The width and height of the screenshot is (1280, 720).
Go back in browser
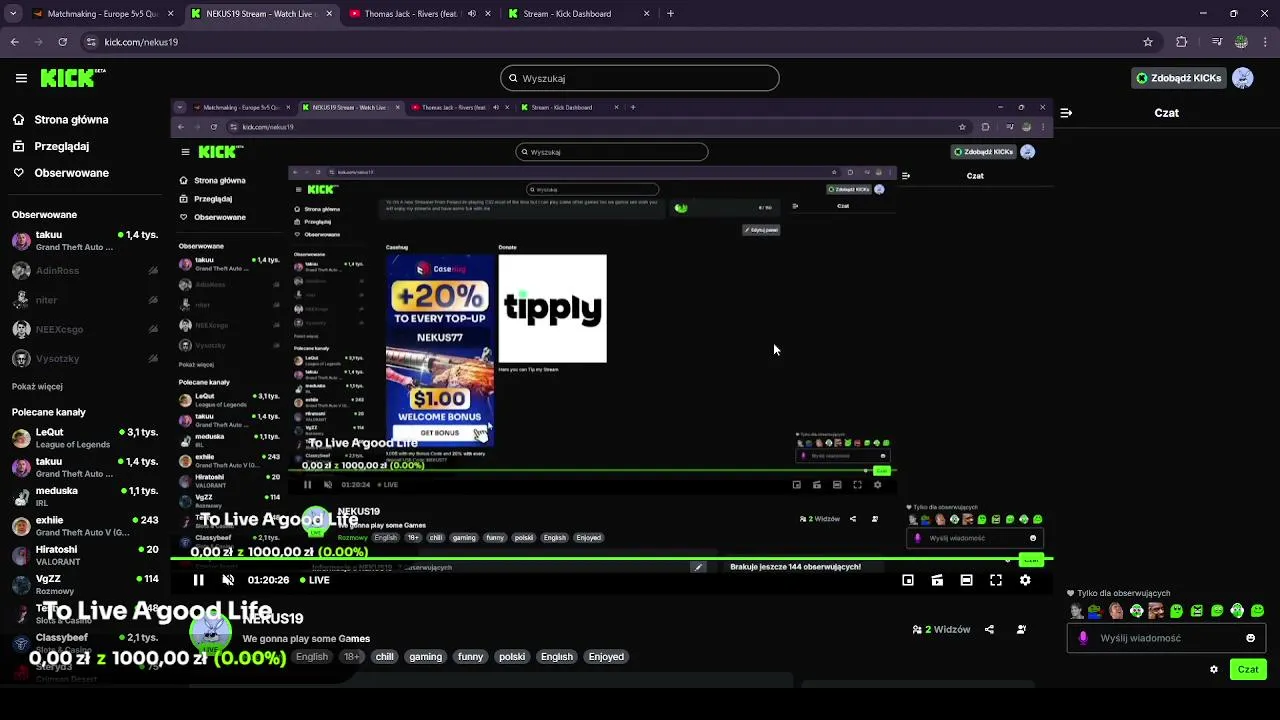(x=14, y=42)
